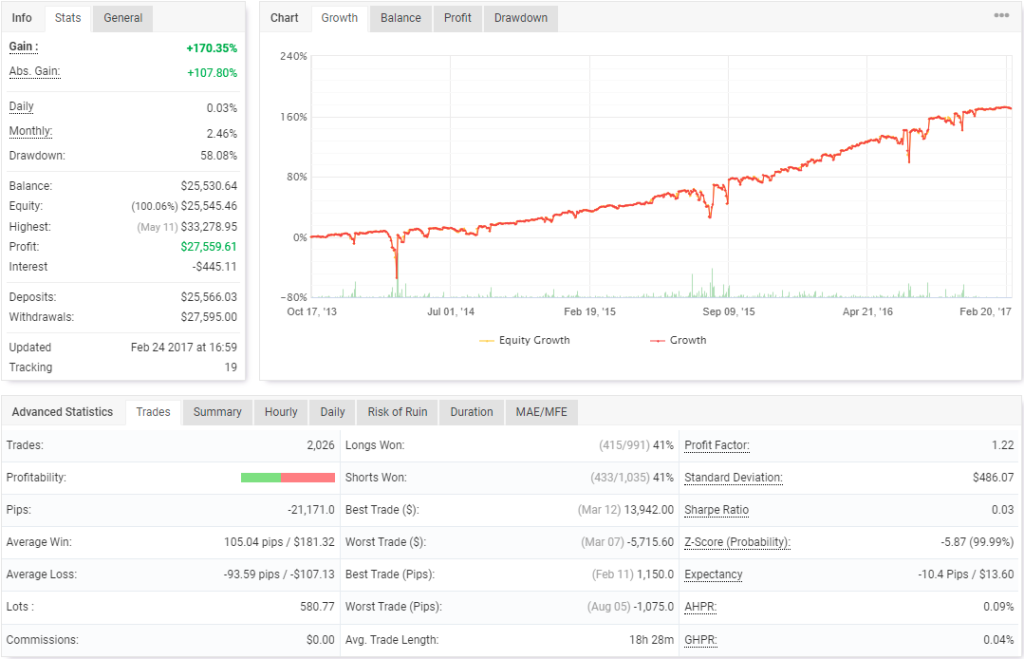
Task: Click the $486.07 standard deviation value
Action: coord(993,478)
